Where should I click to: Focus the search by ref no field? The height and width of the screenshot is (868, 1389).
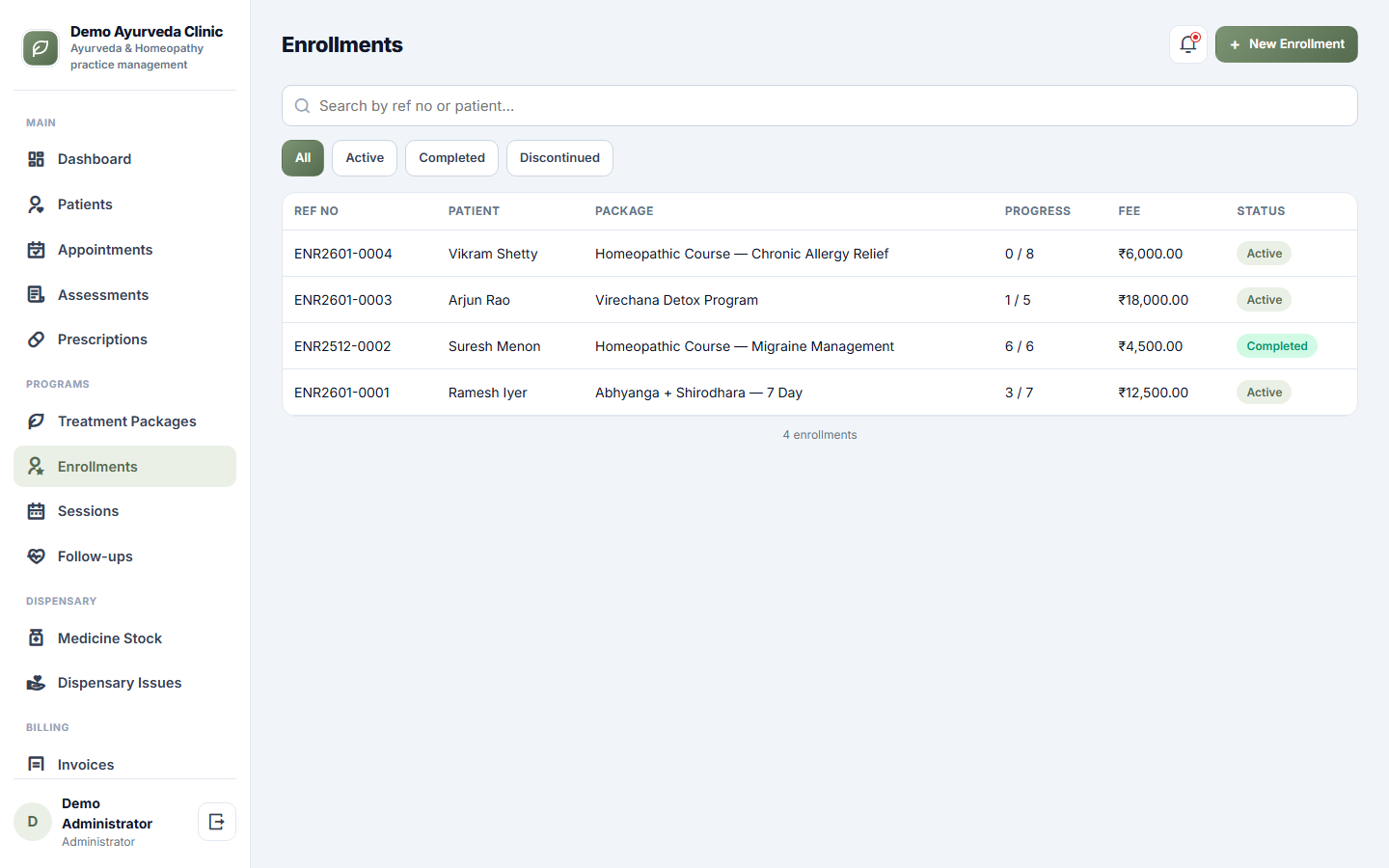[820, 106]
